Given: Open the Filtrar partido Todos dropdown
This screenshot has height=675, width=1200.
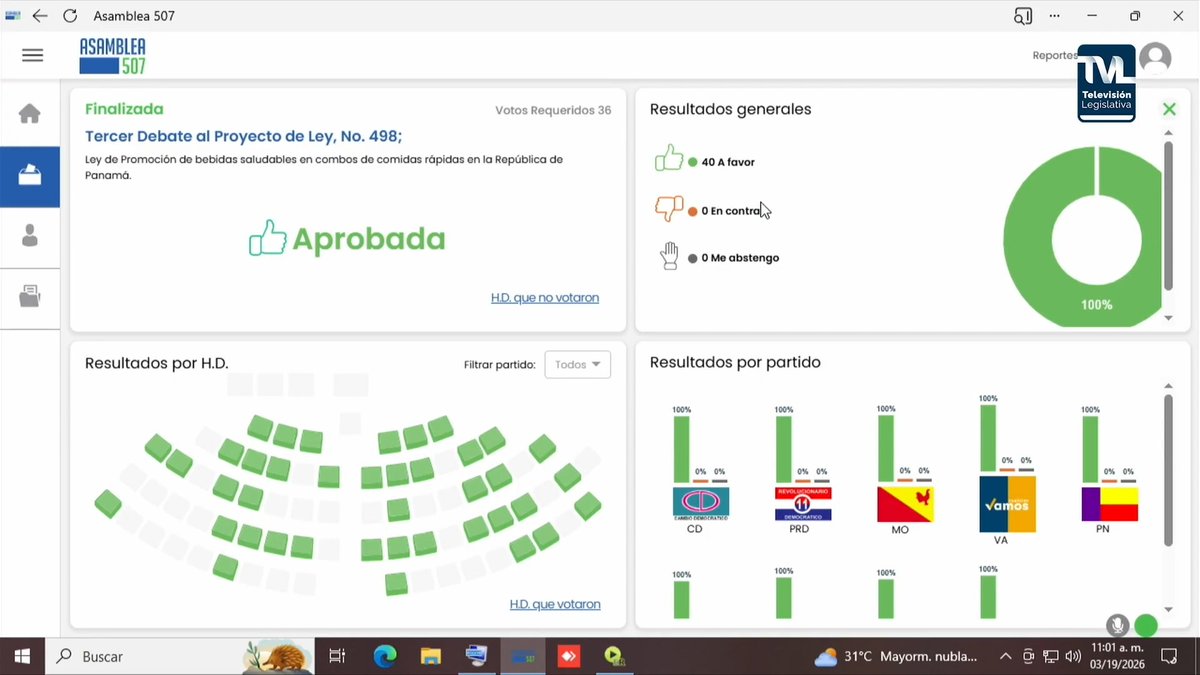Looking at the screenshot, I should (577, 364).
